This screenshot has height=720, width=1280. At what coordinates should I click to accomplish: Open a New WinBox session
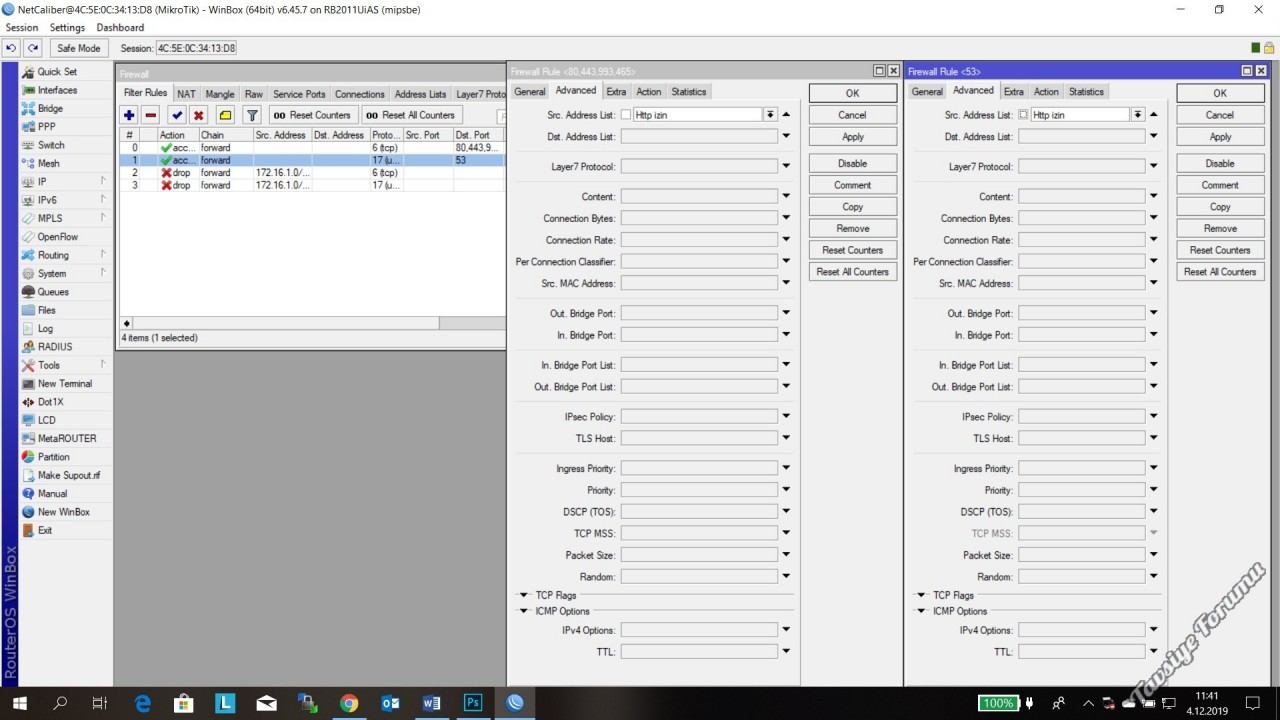pyautogui.click(x=64, y=512)
